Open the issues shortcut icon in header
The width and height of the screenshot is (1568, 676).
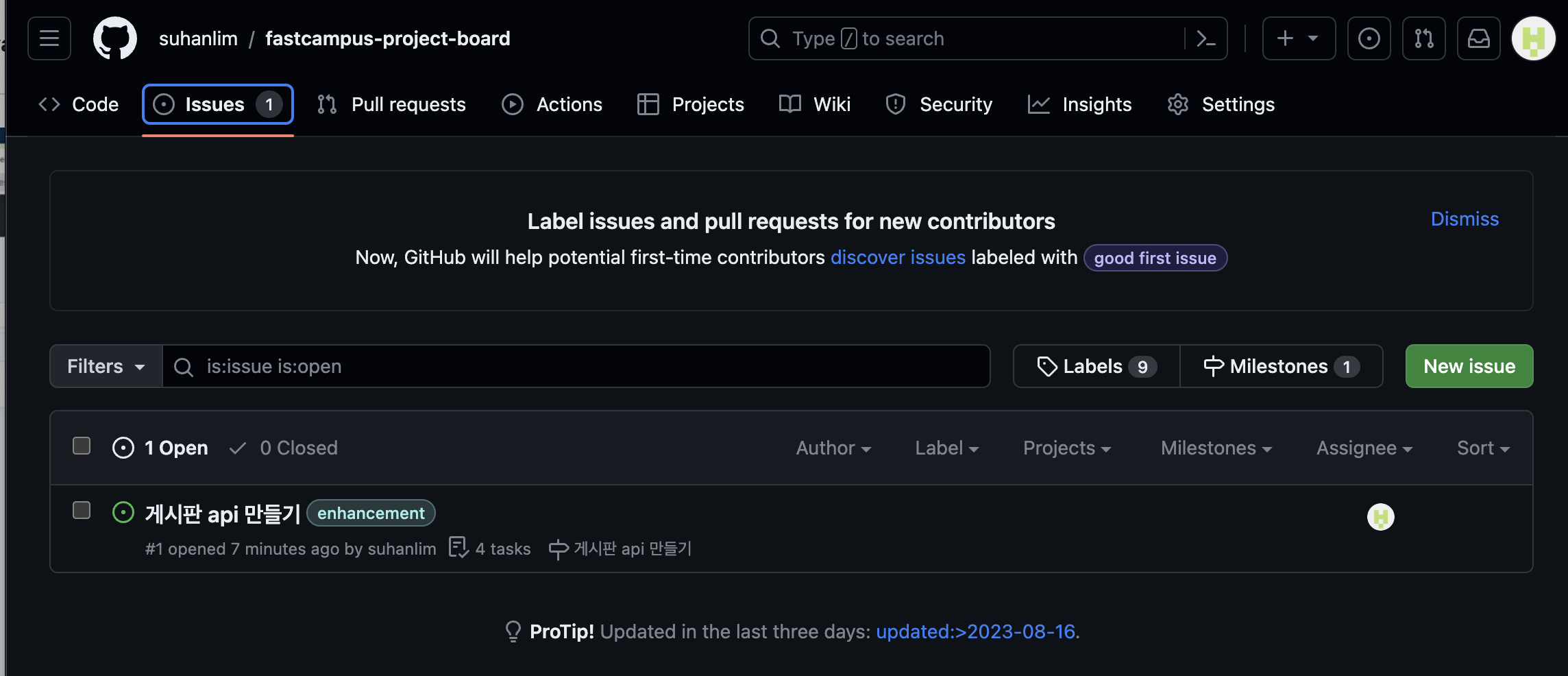(1369, 38)
